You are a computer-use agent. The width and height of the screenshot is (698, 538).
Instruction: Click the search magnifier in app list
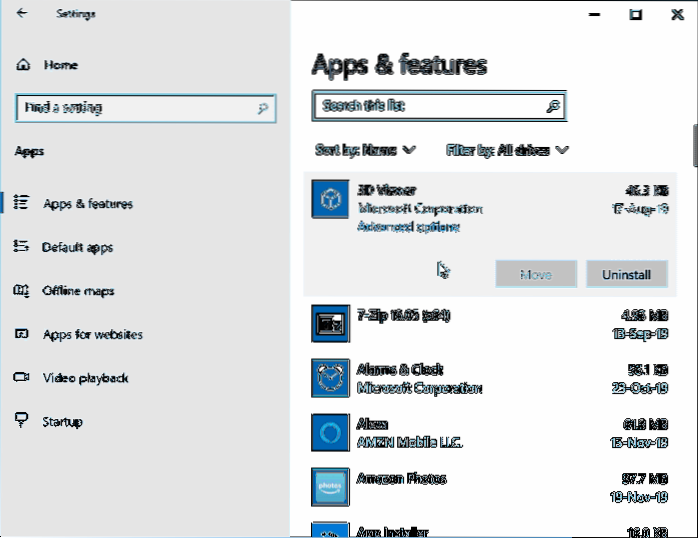pos(553,106)
